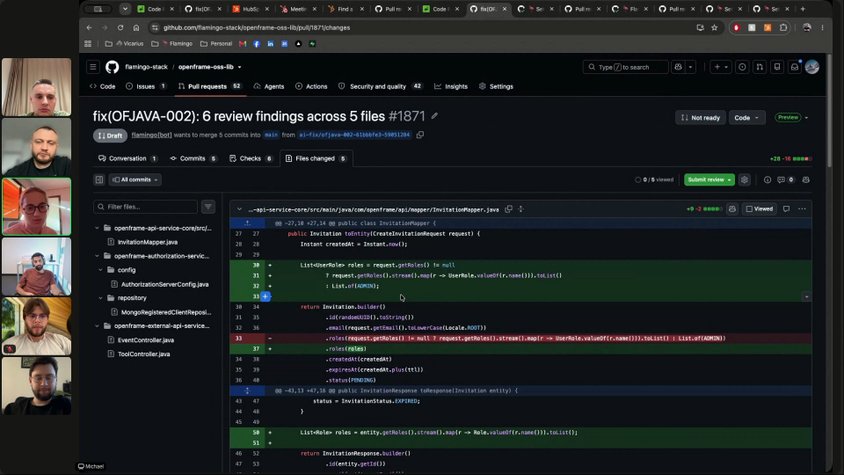Open the Code repository tab
This screenshot has height=475, width=844.
coord(102,86)
